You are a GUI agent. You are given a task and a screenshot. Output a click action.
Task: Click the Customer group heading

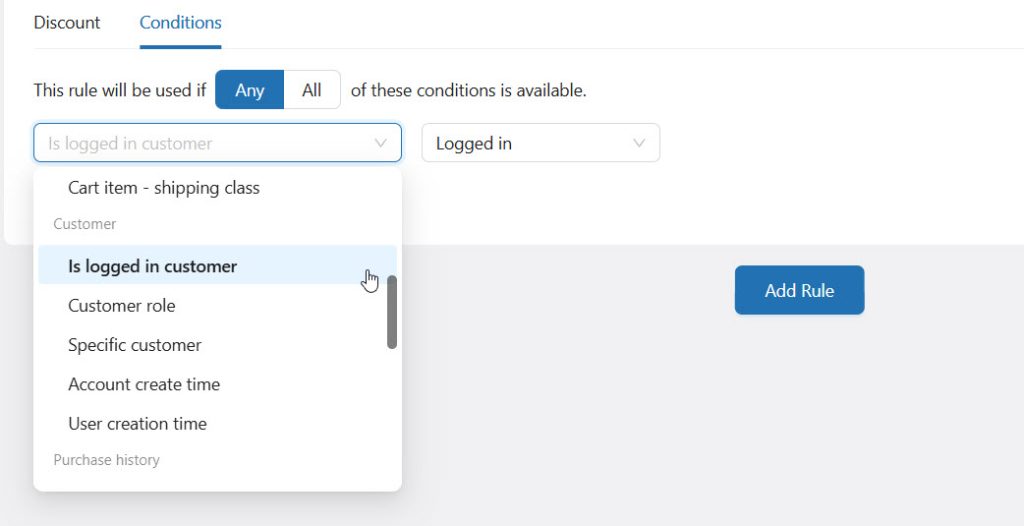point(85,224)
